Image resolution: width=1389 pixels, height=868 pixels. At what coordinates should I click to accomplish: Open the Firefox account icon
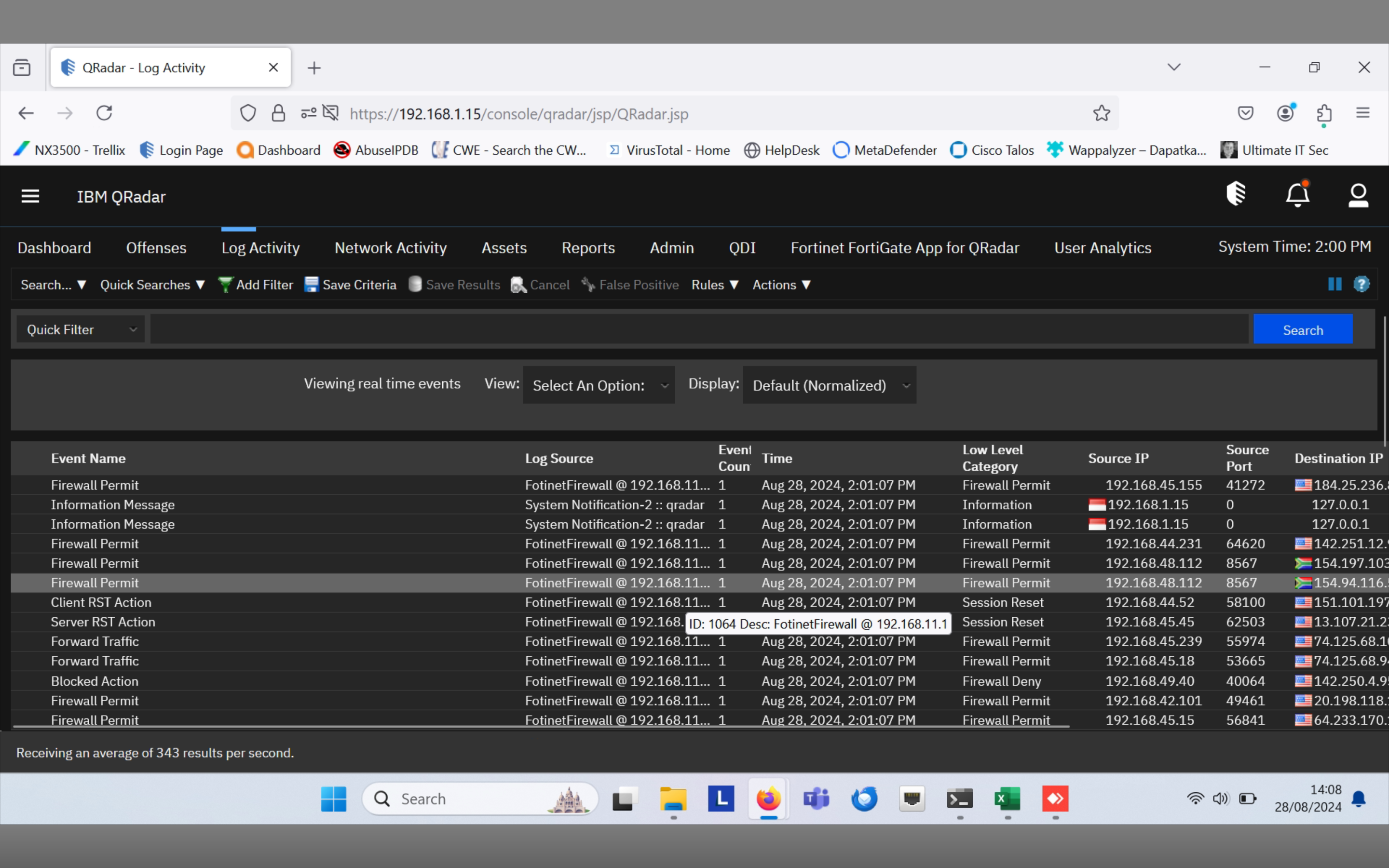tap(1286, 112)
